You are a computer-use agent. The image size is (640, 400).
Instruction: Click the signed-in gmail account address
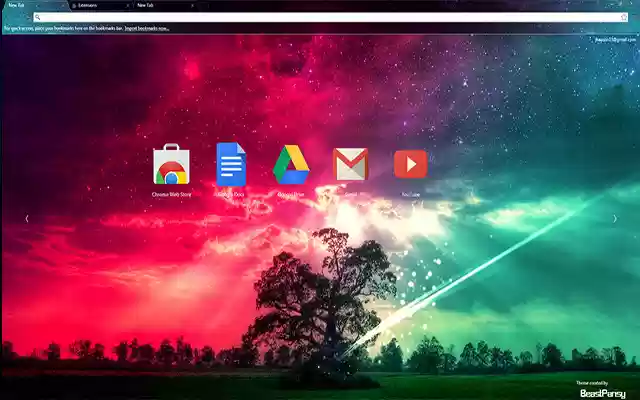(615, 40)
